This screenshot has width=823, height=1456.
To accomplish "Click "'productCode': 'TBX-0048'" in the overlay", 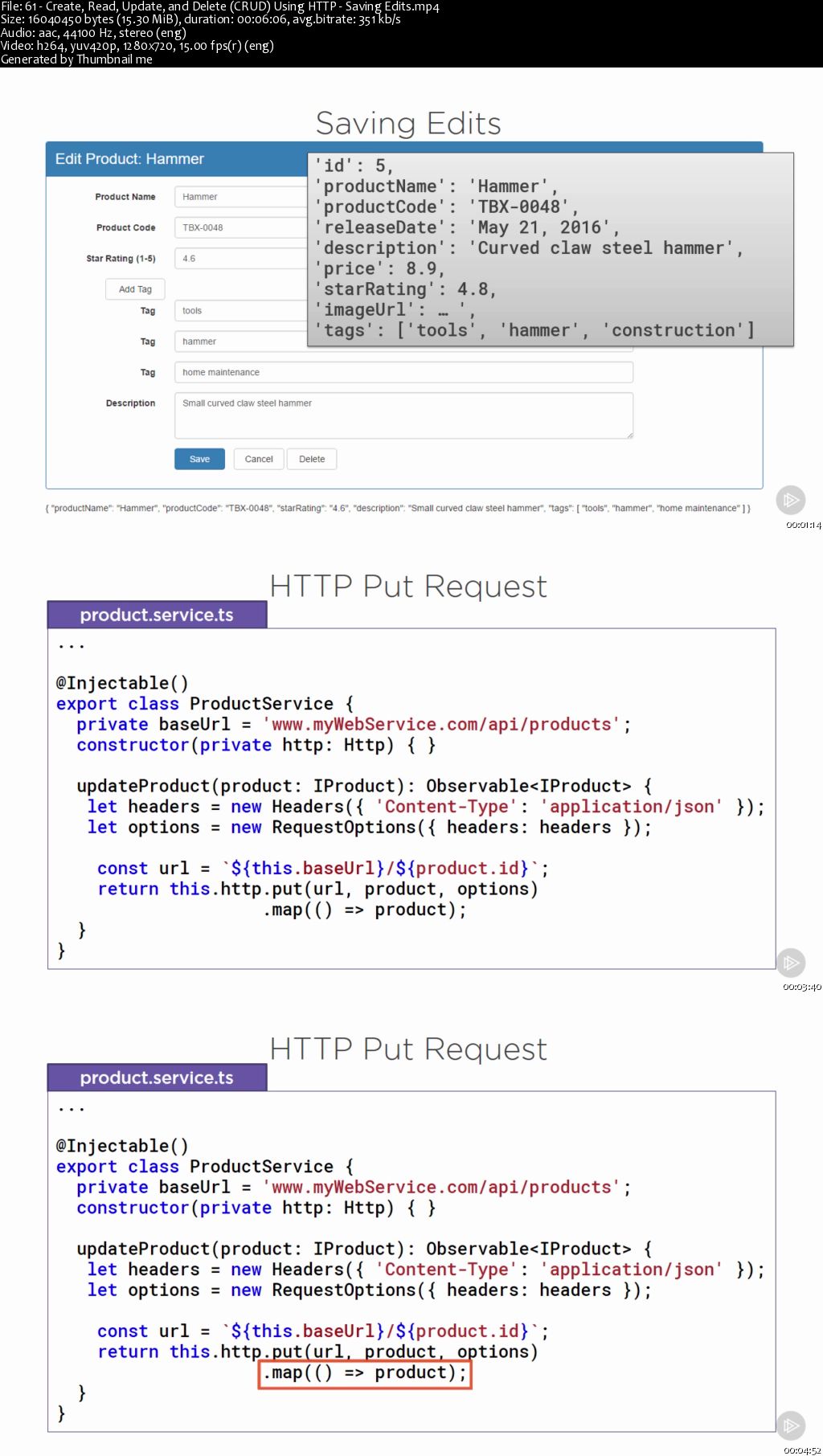I will tap(446, 207).
